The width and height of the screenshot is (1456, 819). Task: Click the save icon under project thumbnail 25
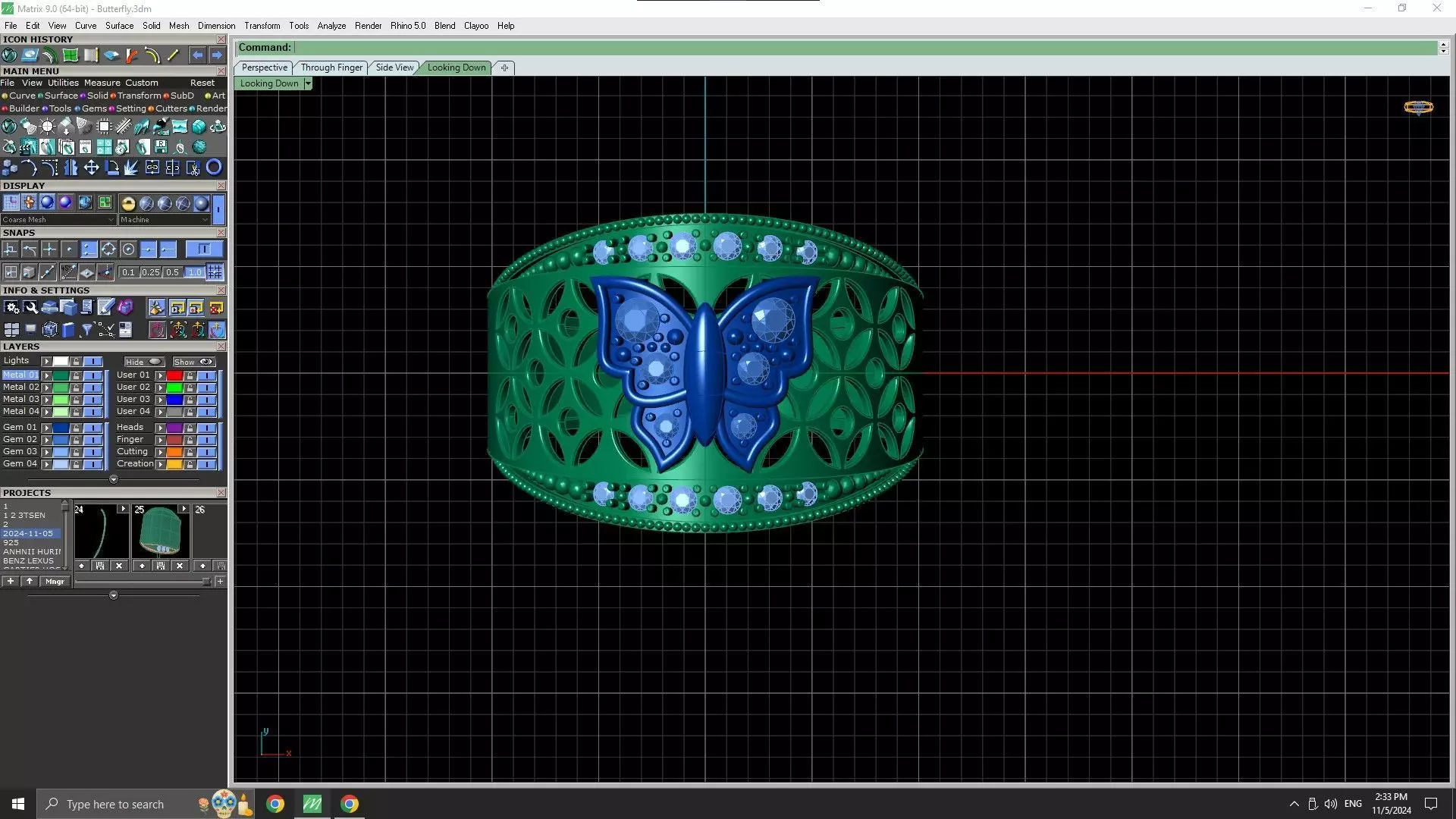click(x=160, y=566)
